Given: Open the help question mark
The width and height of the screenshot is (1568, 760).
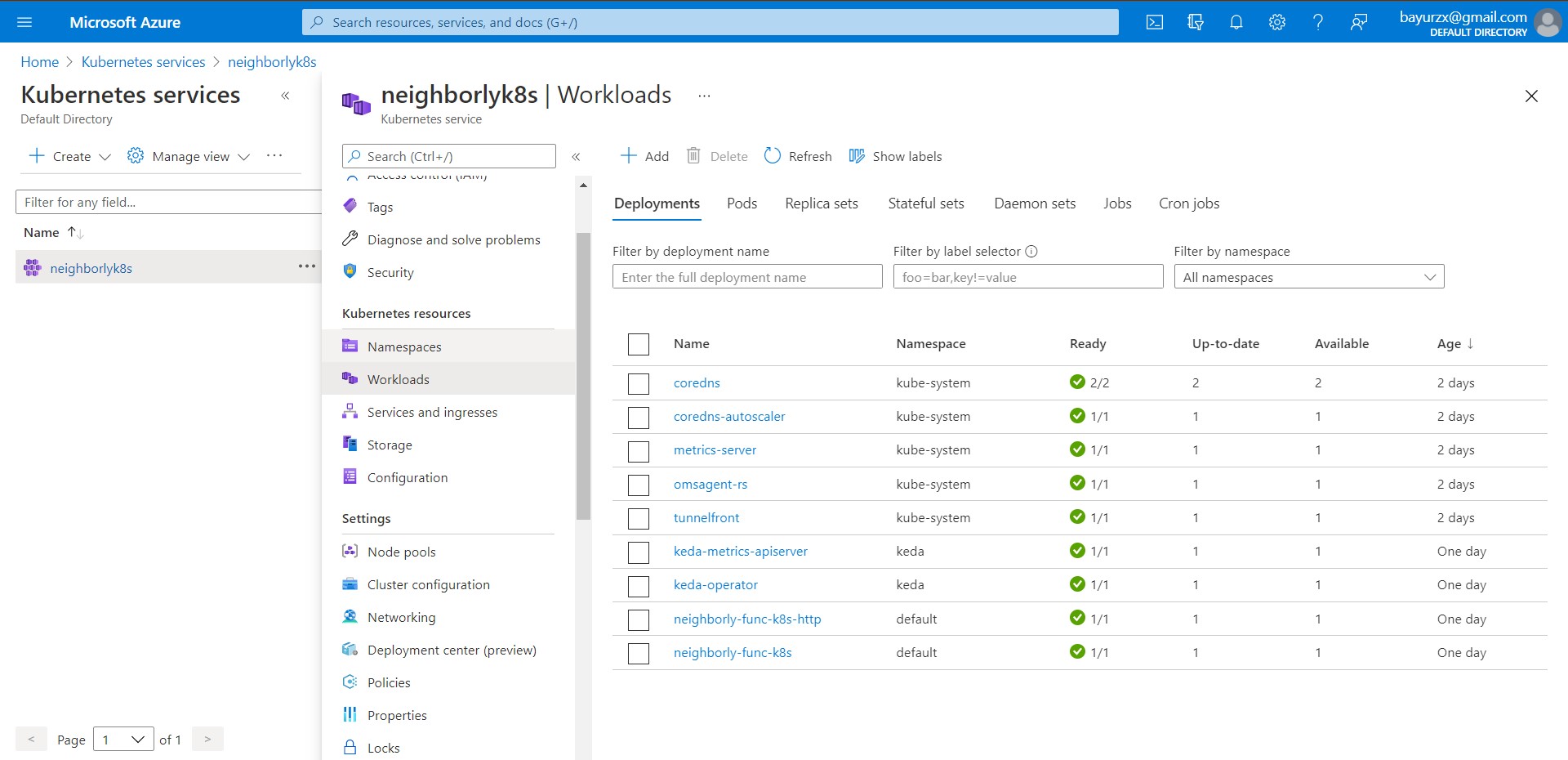Looking at the screenshot, I should click(1318, 22).
